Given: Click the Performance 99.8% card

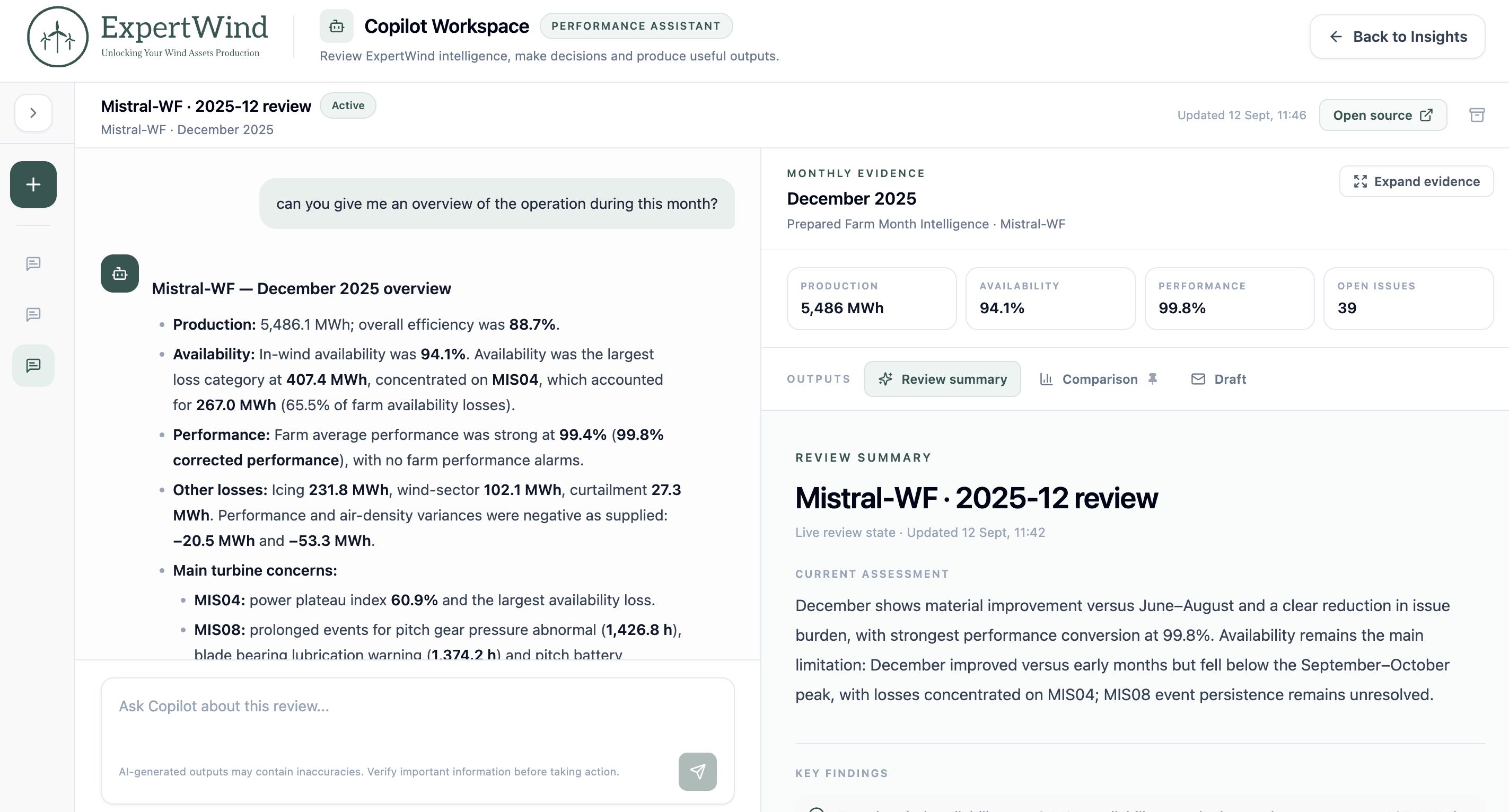Looking at the screenshot, I should coord(1230,298).
